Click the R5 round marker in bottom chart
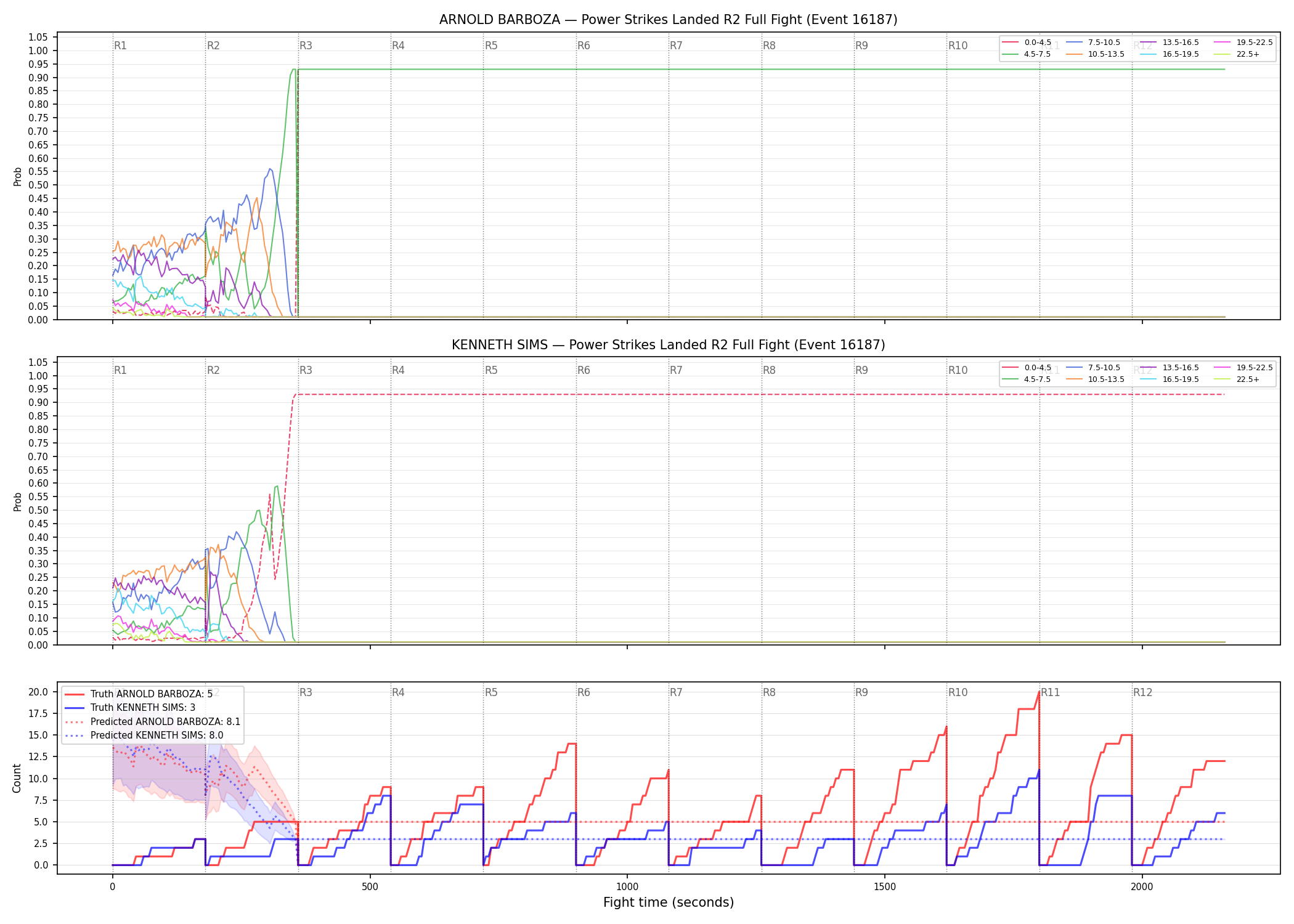1294x924 pixels. point(491,692)
